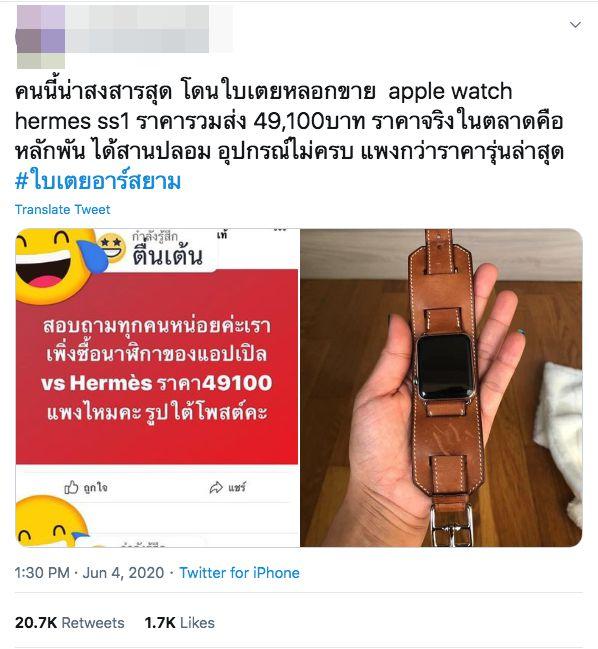View the 20.7K Retweets list

pyautogui.click(x=70, y=623)
